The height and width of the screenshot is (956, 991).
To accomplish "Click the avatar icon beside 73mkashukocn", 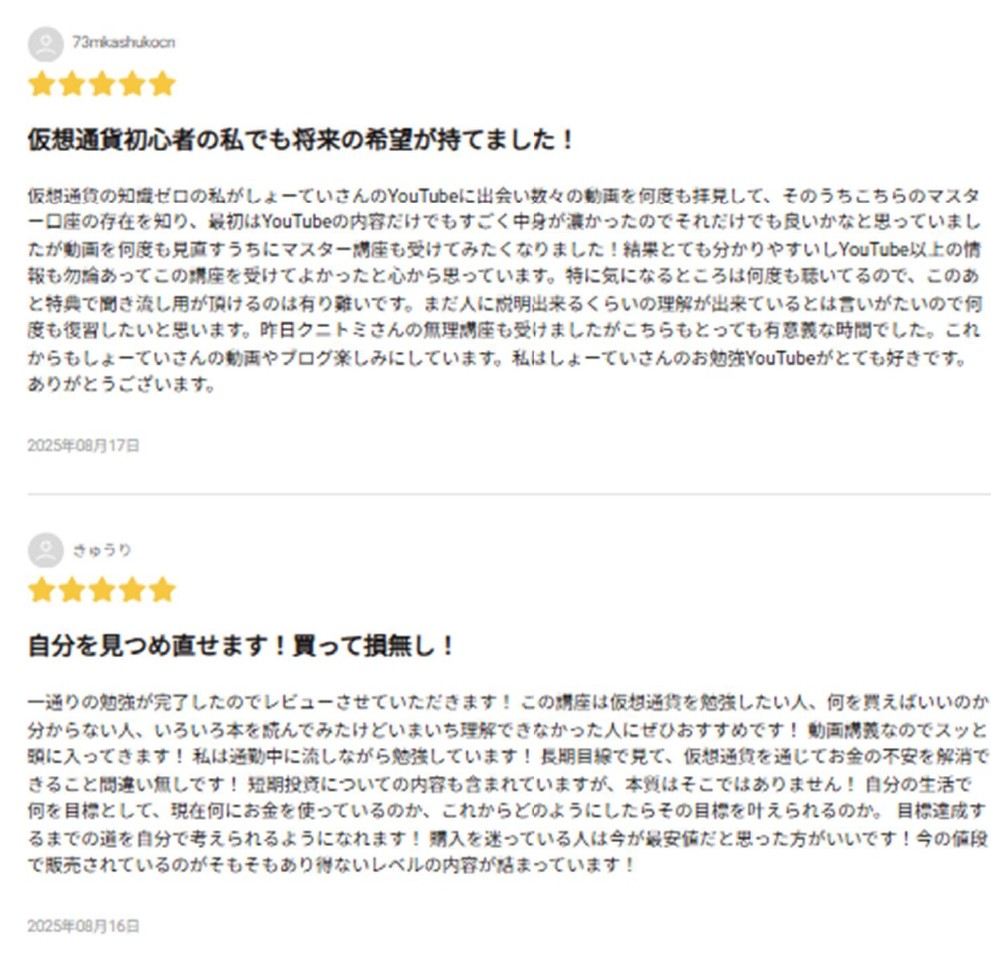I will click(x=46, y=44).
